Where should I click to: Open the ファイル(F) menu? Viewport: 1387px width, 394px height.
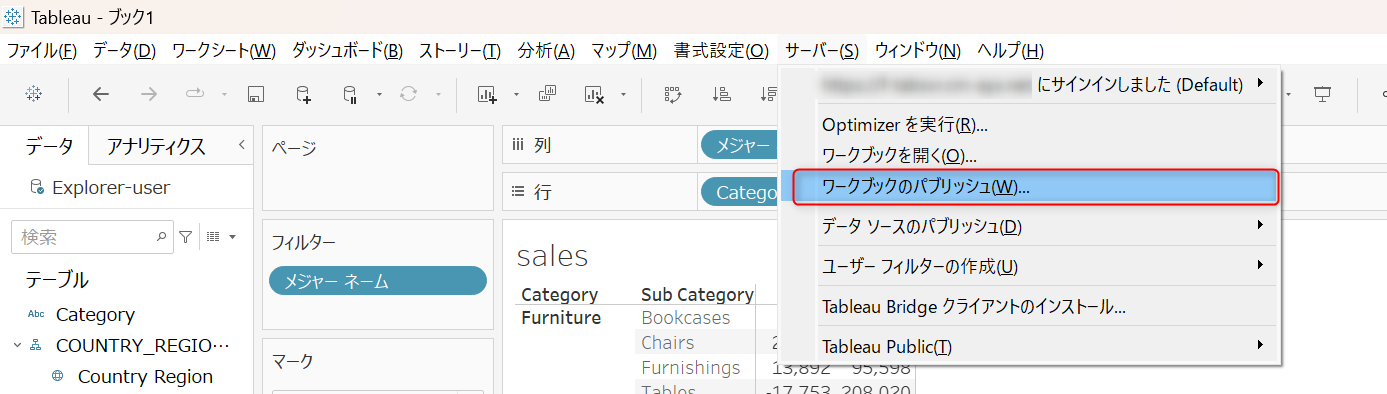41,50
